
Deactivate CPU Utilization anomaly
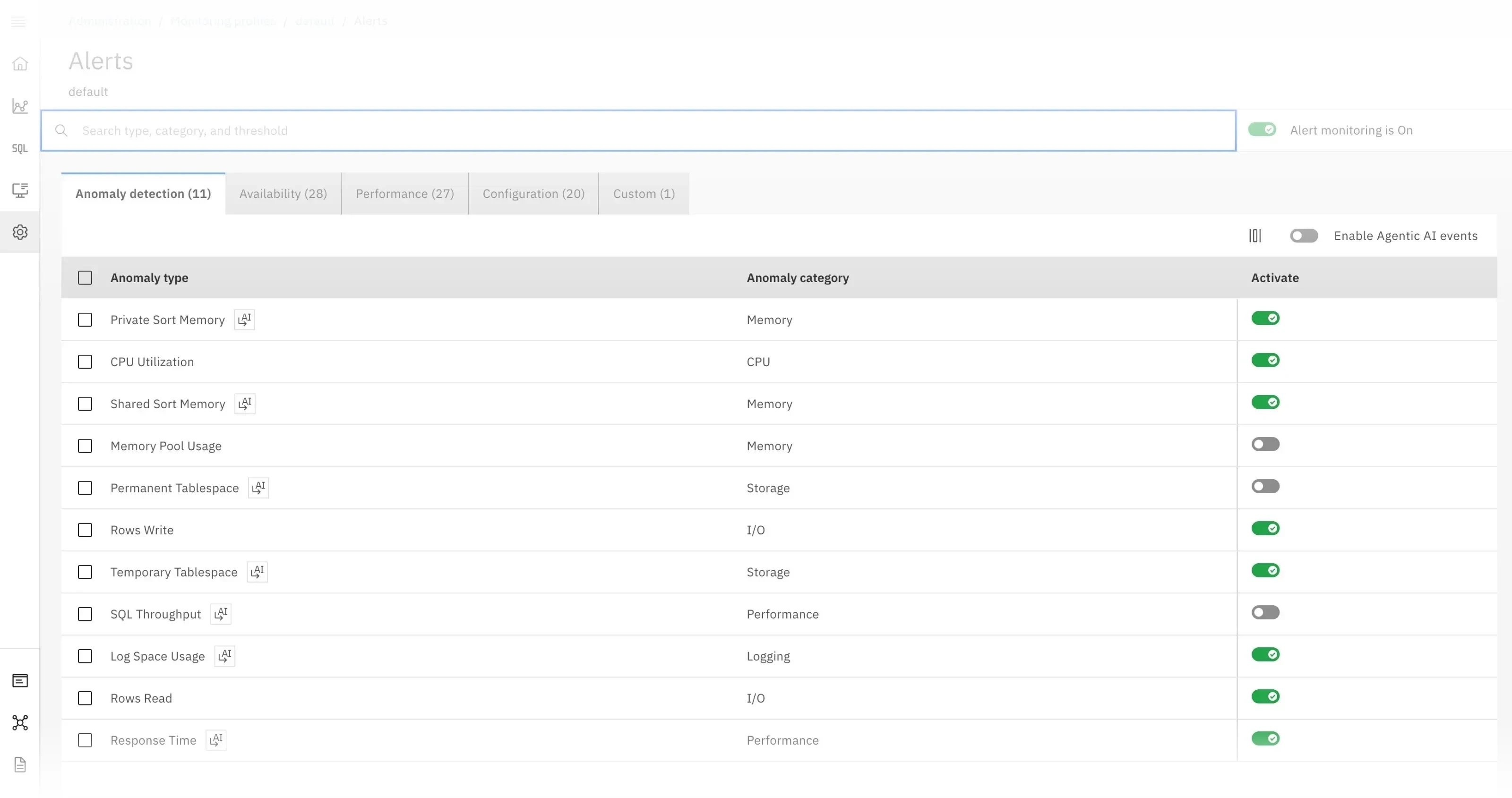[x=1265, y=360]
